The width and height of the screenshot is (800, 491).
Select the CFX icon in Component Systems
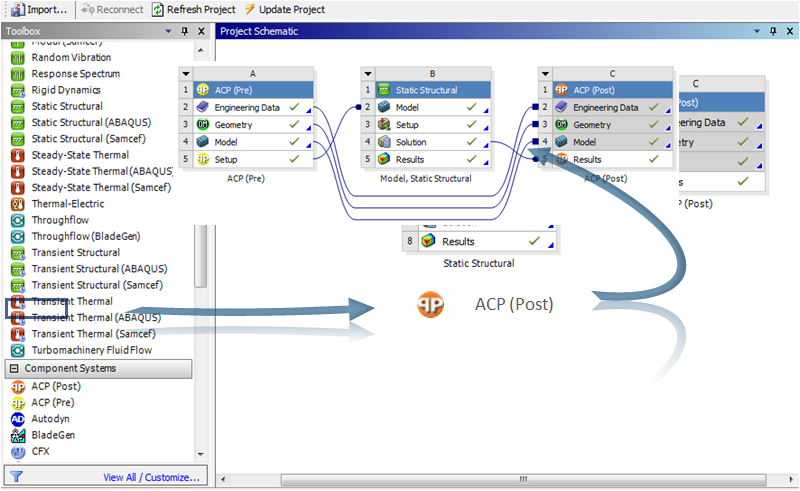coord(18,452)
